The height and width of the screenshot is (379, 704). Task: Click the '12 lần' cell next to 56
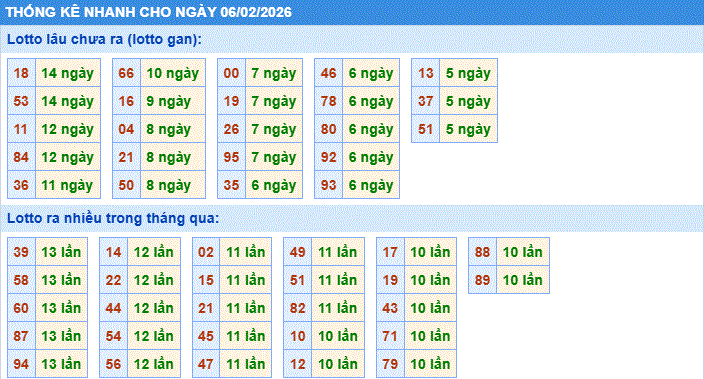point(154,363)
